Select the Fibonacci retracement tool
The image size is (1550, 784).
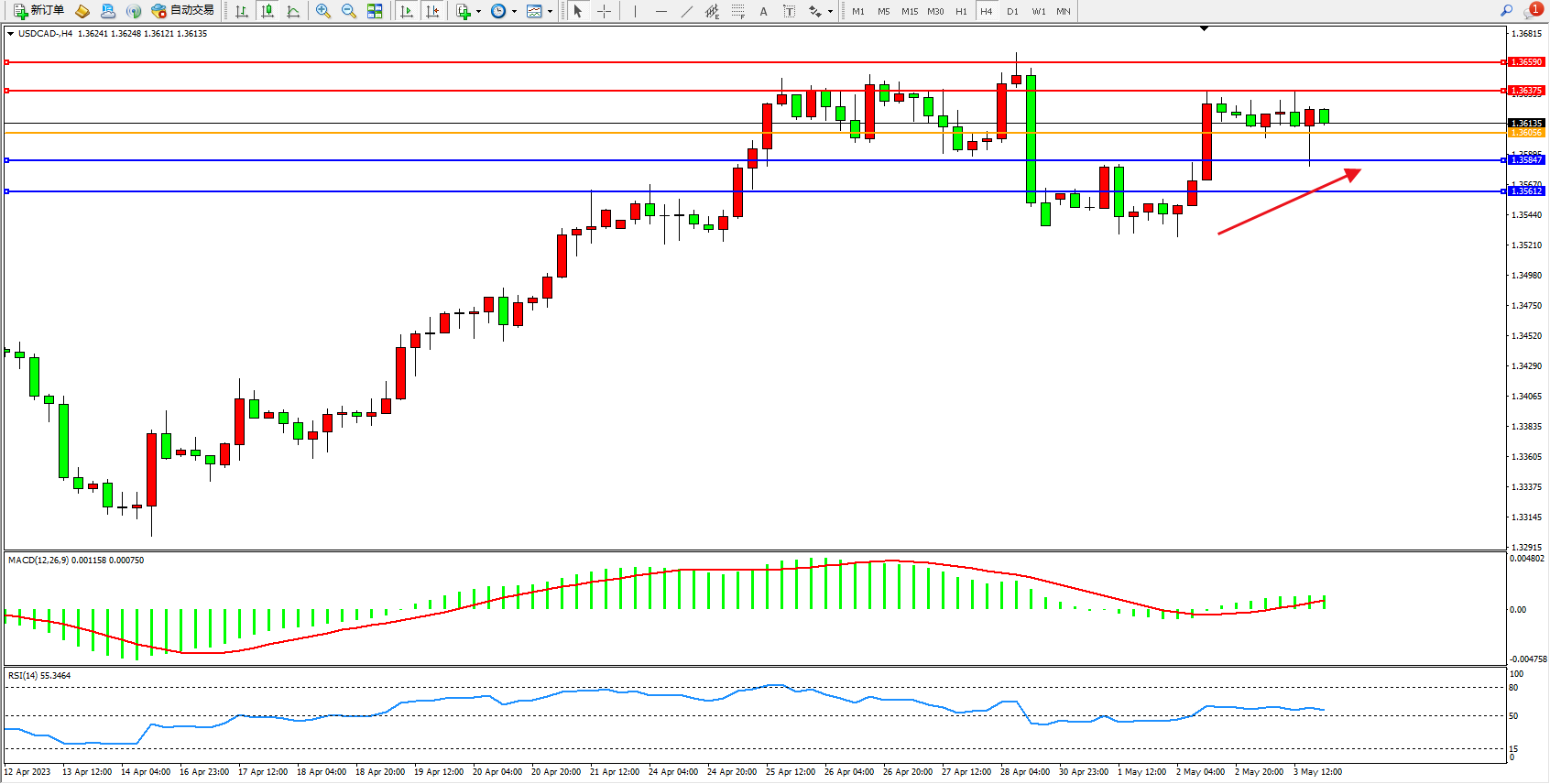coord(738,11)
